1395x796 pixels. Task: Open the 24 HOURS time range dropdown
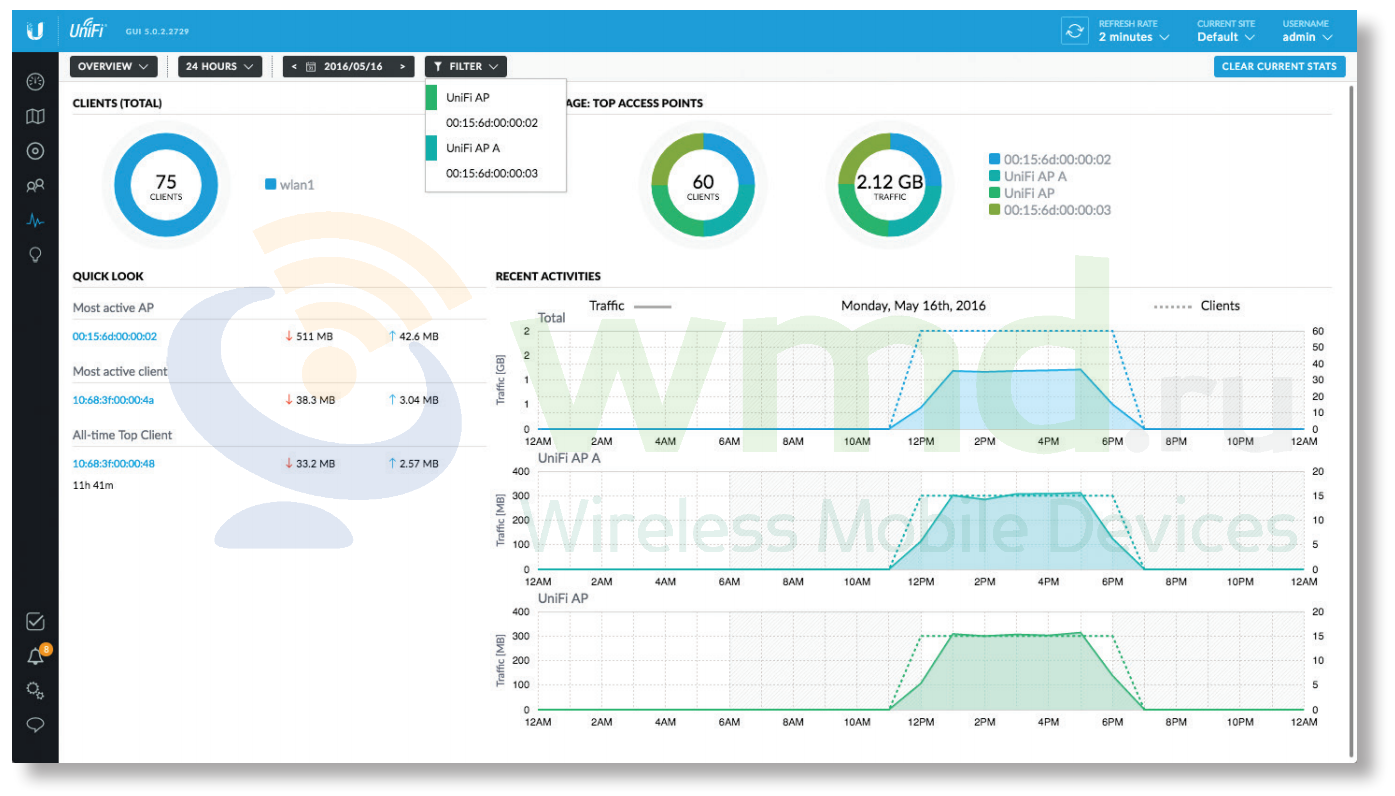[x=220, y=66]
